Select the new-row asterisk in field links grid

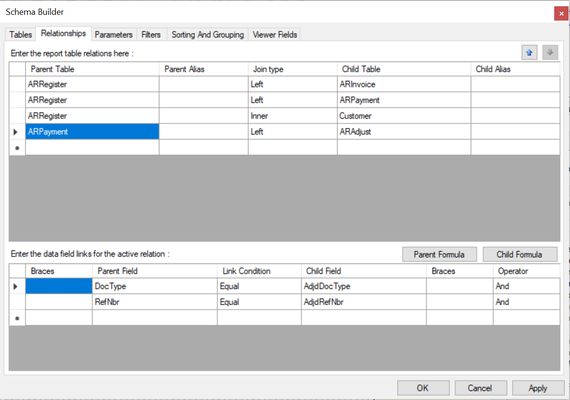17,318
